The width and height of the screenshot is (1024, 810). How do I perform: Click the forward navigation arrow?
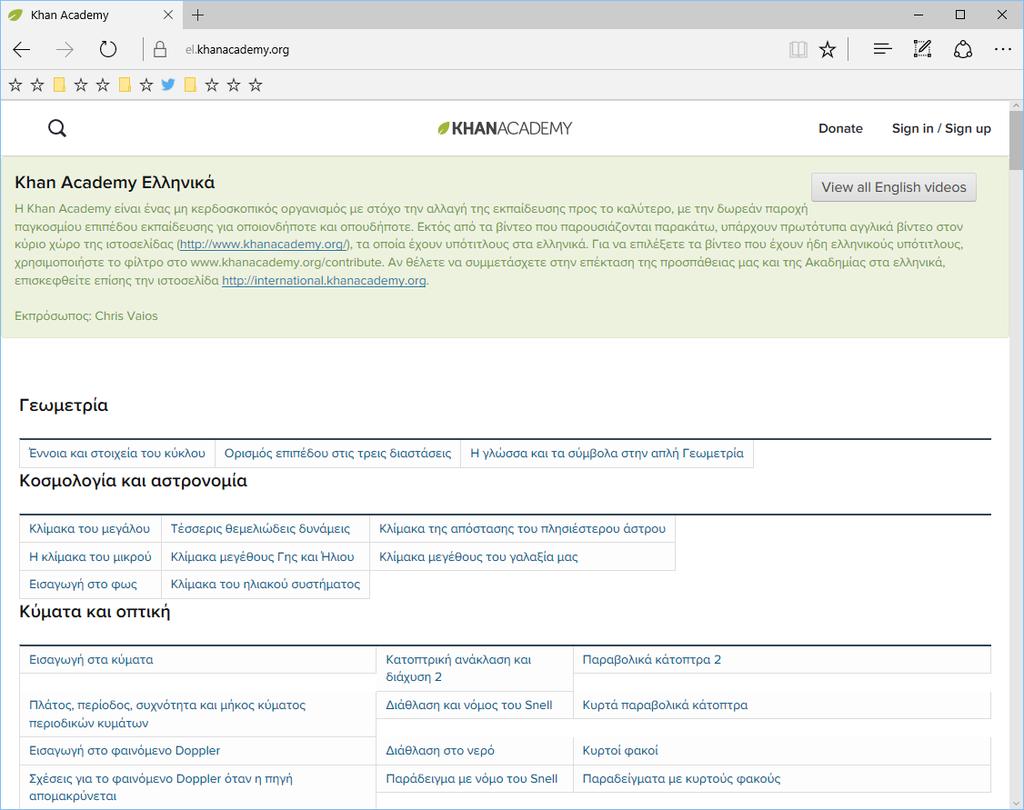pos(65,50)
